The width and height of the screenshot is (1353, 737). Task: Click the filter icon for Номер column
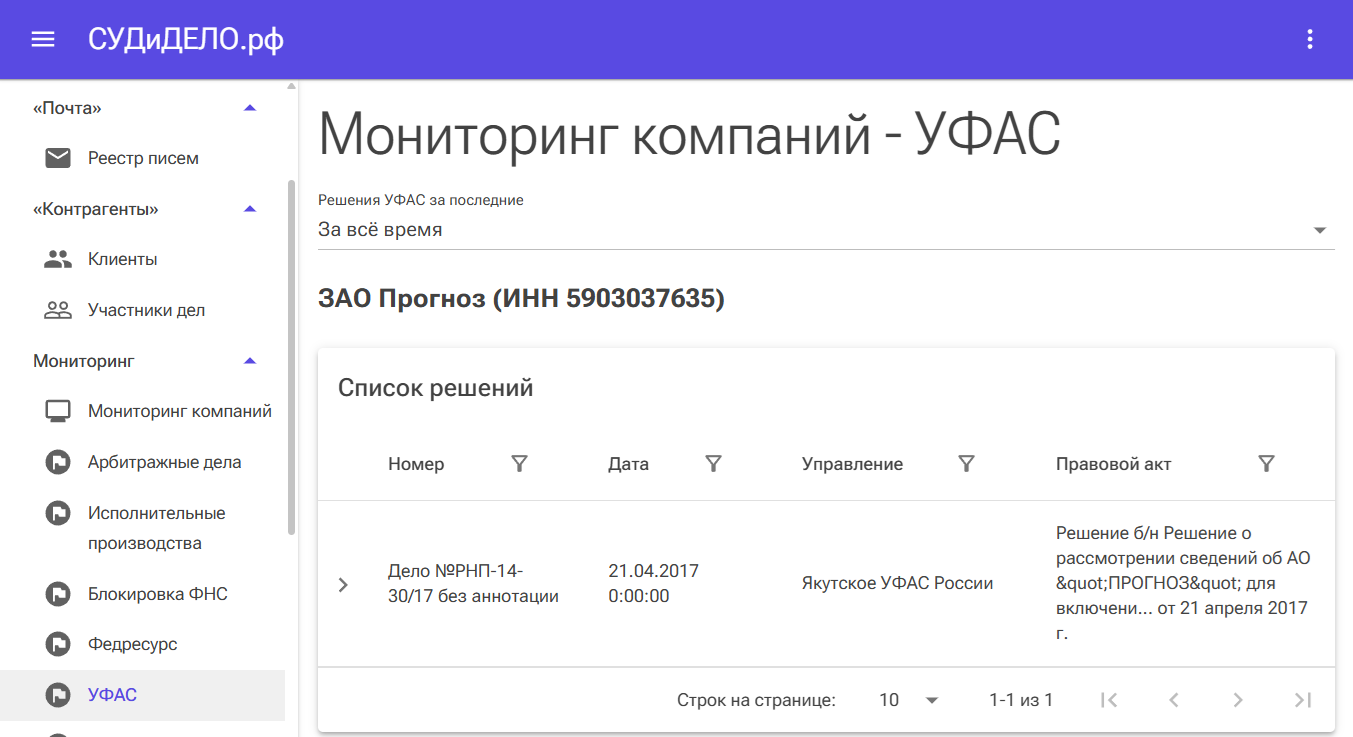click(x=519, y=463)
